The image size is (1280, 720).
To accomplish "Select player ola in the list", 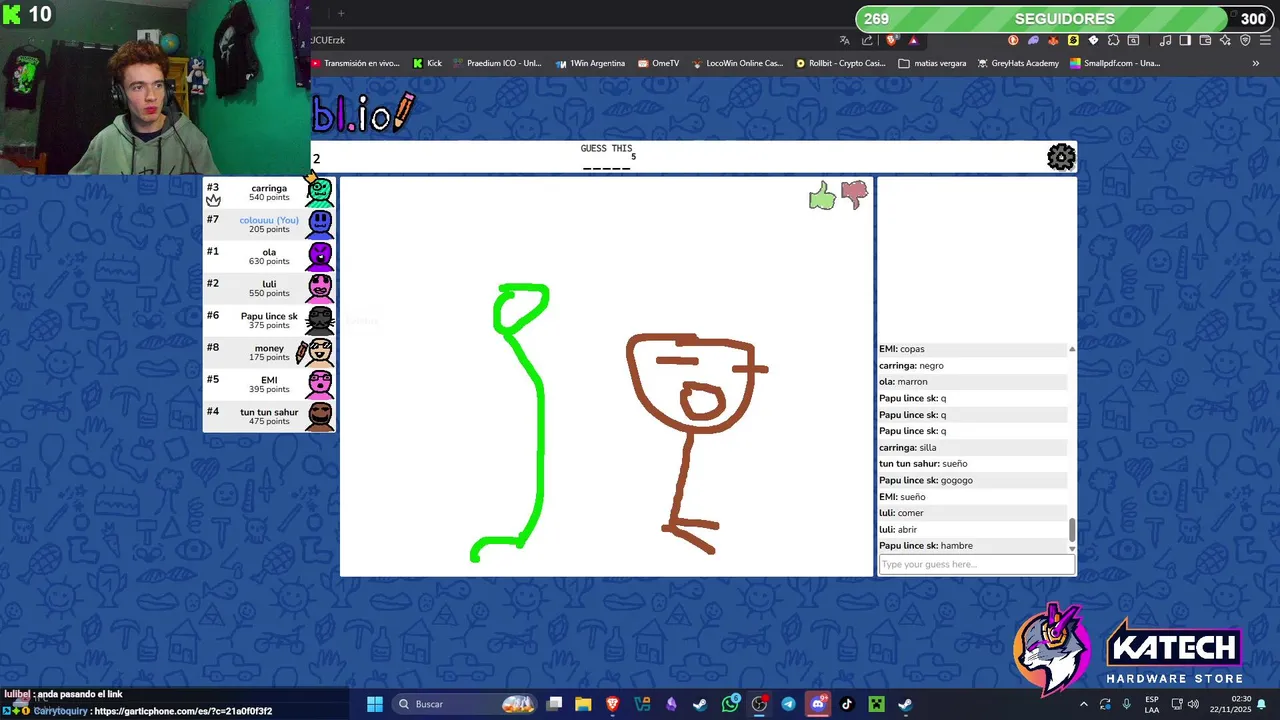I will pos(269,256).
